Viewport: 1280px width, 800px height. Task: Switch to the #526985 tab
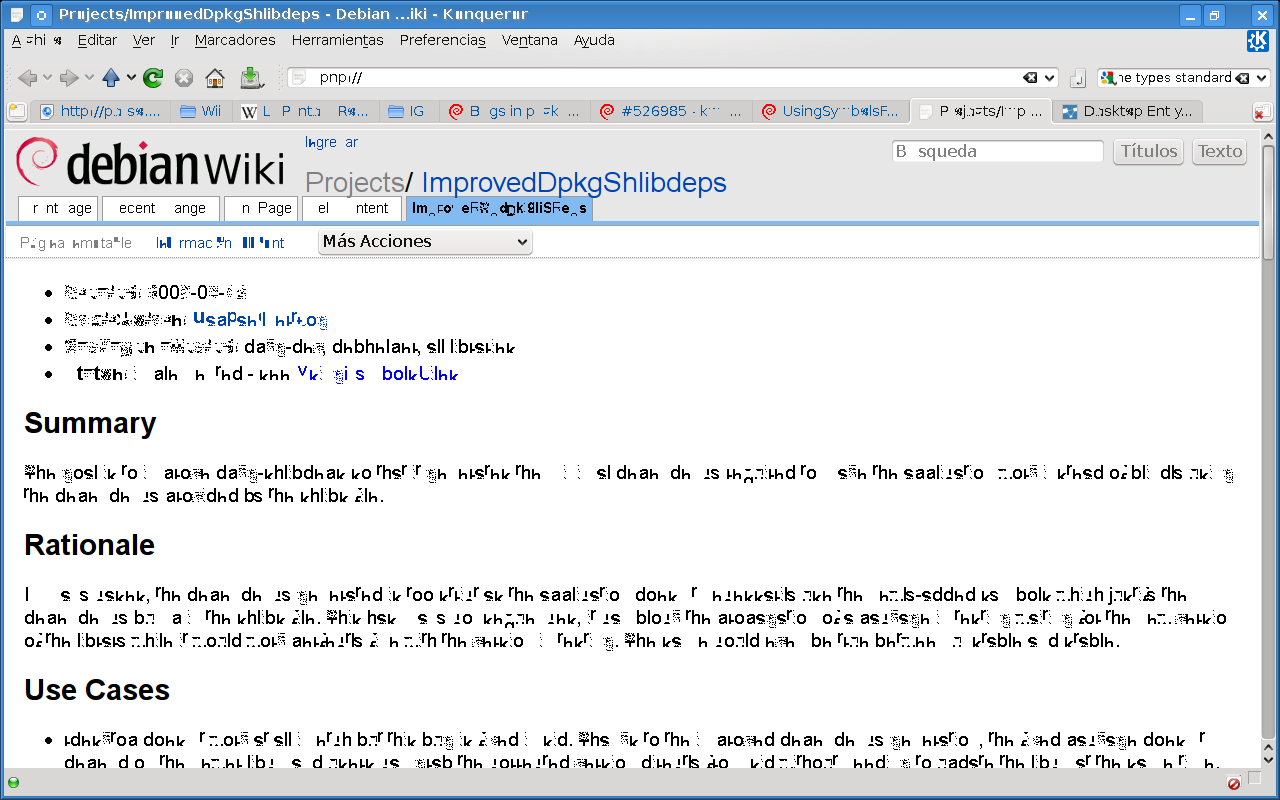click(x=670, y=112)
